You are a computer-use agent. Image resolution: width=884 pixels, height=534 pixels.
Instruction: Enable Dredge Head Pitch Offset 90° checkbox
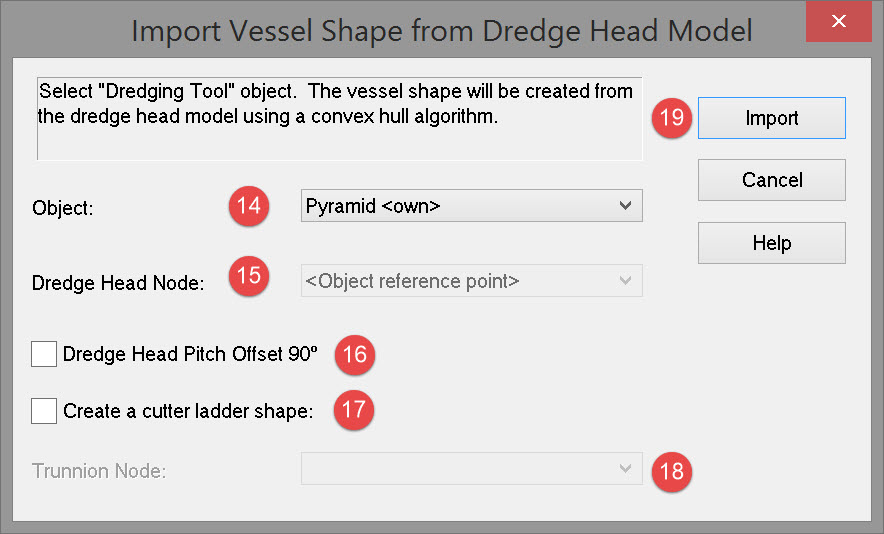click(x=44, y=354)
